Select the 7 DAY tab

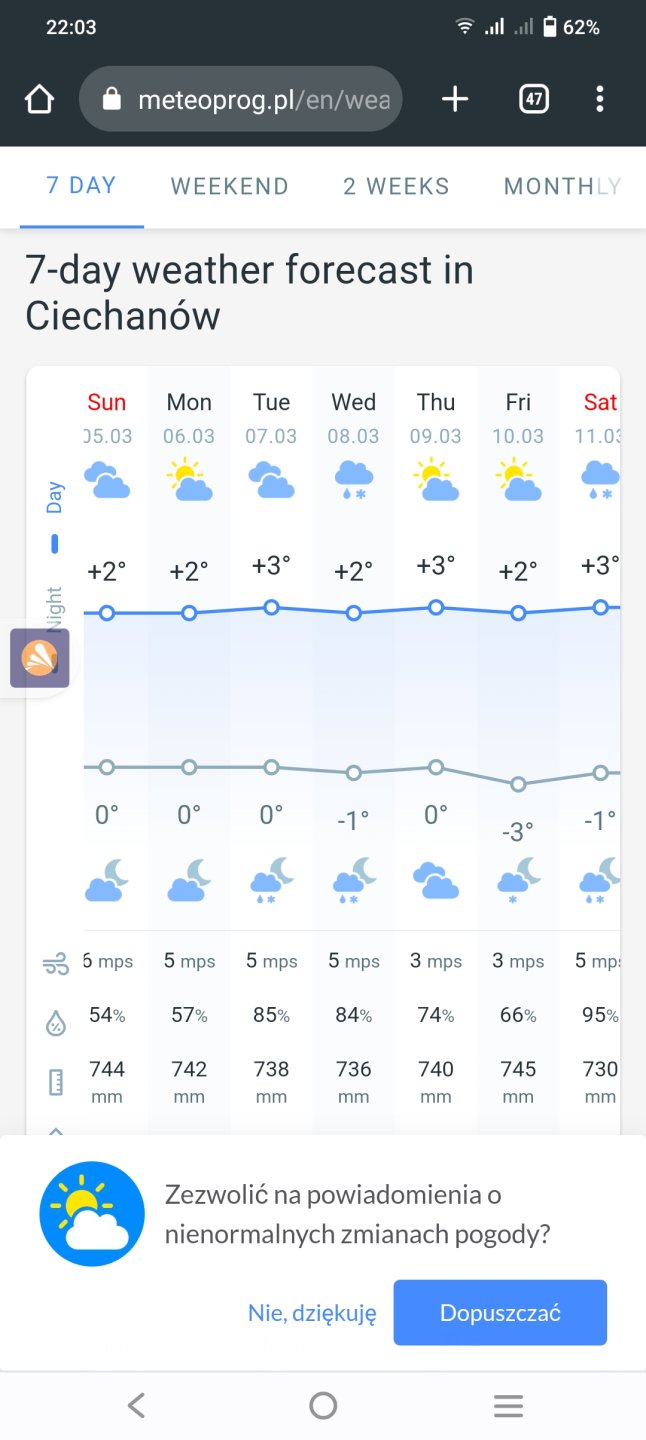click(x=81, y=186)
